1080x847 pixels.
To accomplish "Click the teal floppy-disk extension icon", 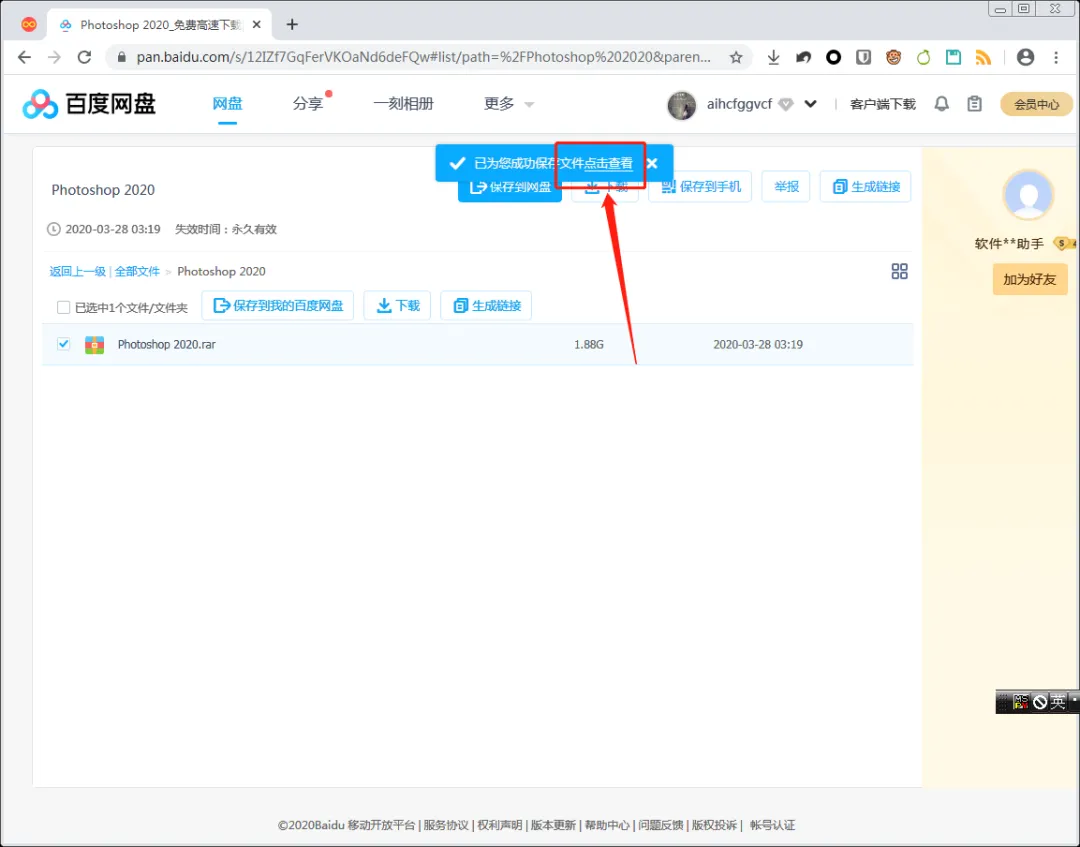I will point(953,57).
